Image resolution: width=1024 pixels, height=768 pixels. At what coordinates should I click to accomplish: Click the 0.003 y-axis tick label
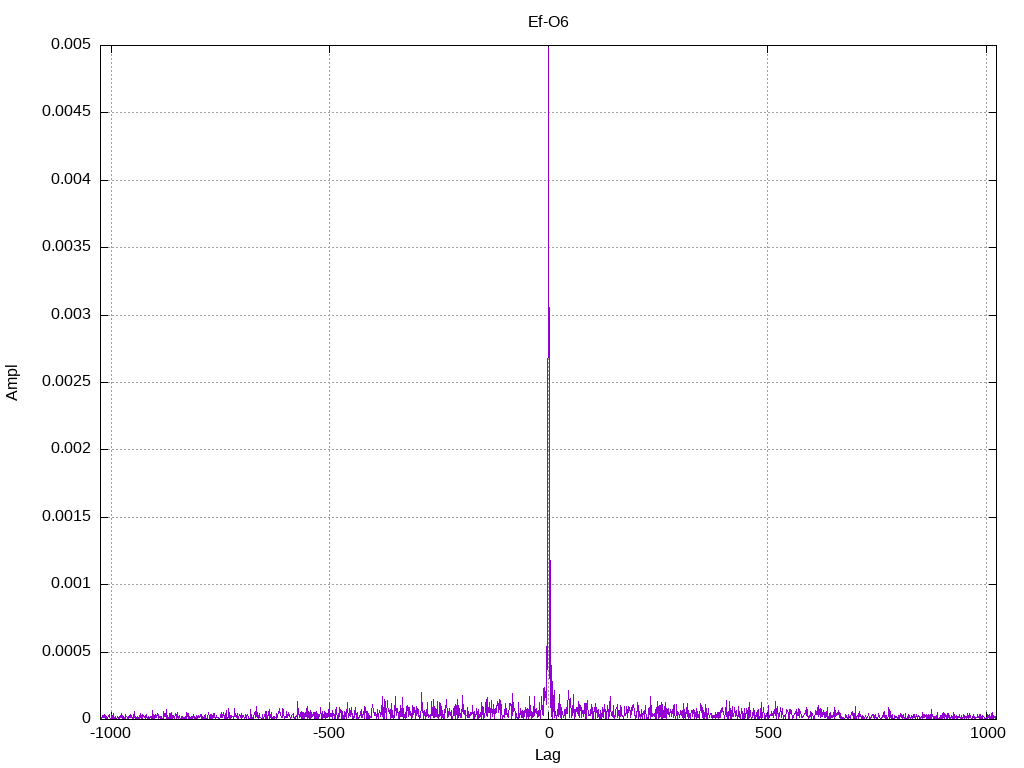pyautogui.click(x=71, y=315)
